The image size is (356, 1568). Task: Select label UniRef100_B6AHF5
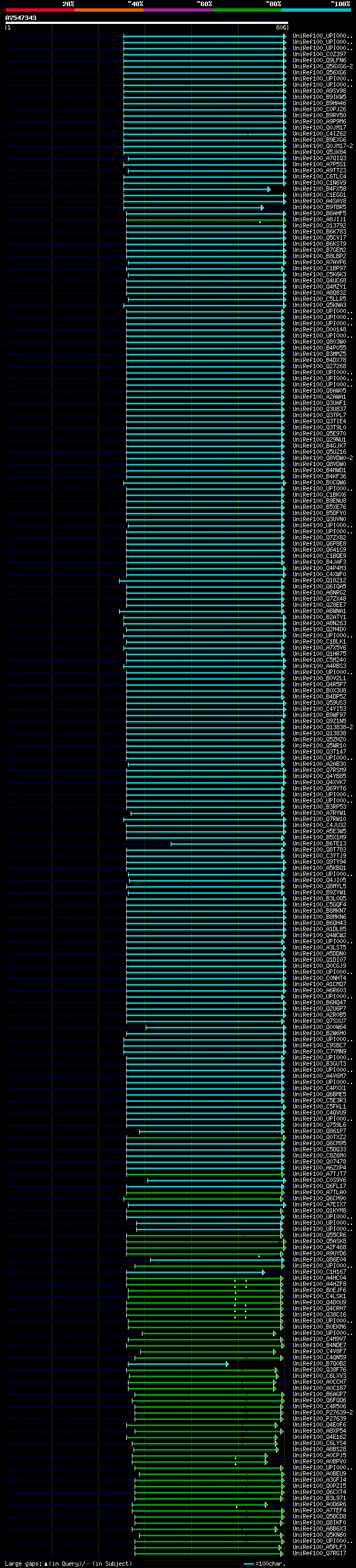(319, 214)
